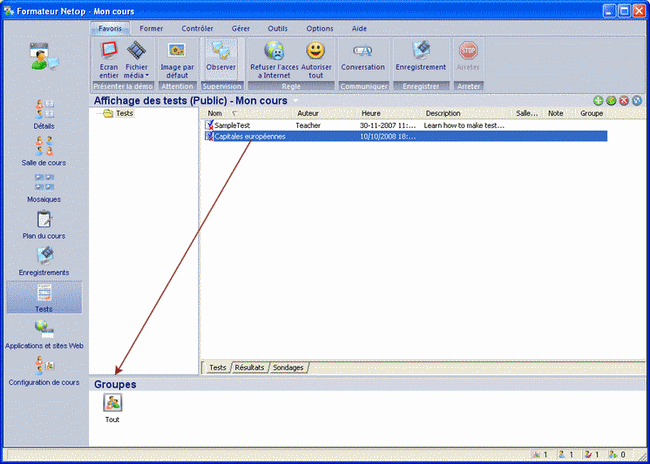650x464 pixels.
Task: Switch to the Contrôler tab
Action: click(x=197, y=29)
